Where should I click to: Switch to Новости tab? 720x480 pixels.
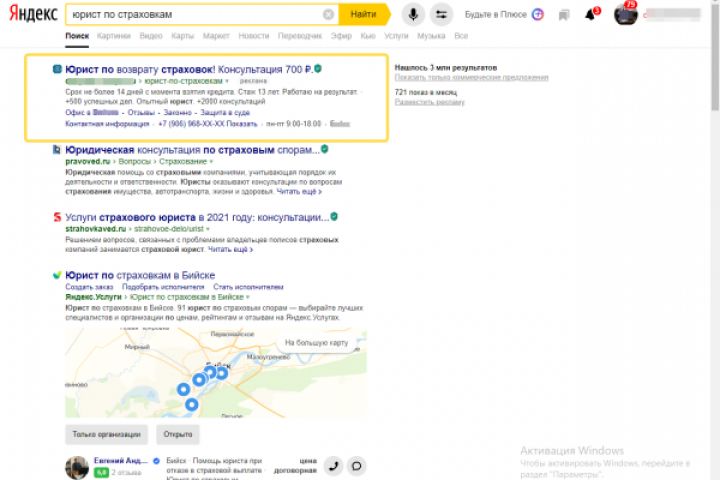pyautogui.click(x=254, y=36)
